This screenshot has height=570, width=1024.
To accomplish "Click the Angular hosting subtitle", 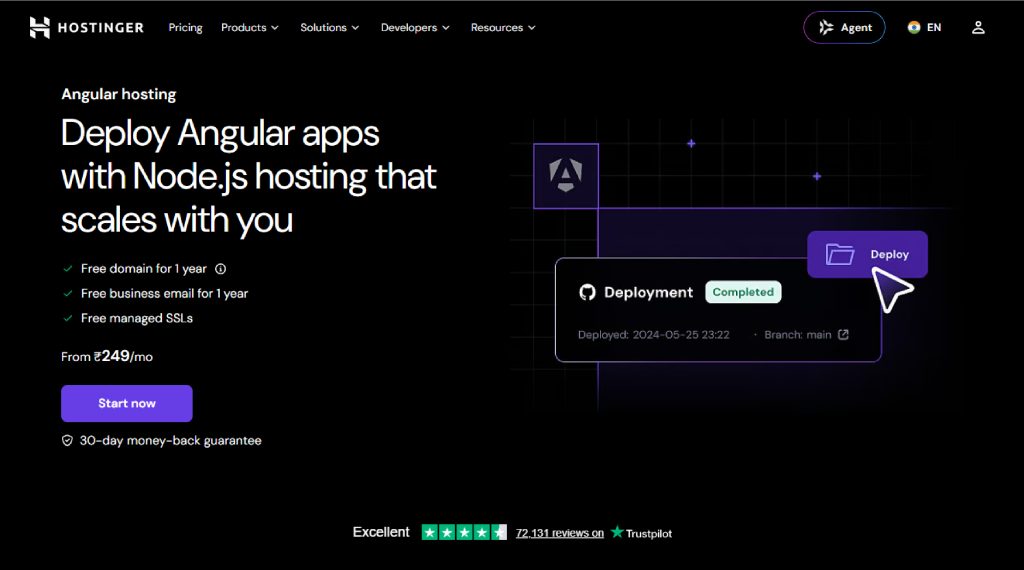I will pyautogui.click(x=119, y=94).
